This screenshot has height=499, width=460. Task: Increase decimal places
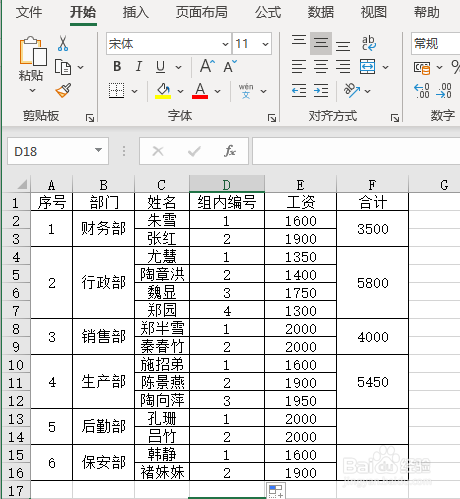click(422, 91)
